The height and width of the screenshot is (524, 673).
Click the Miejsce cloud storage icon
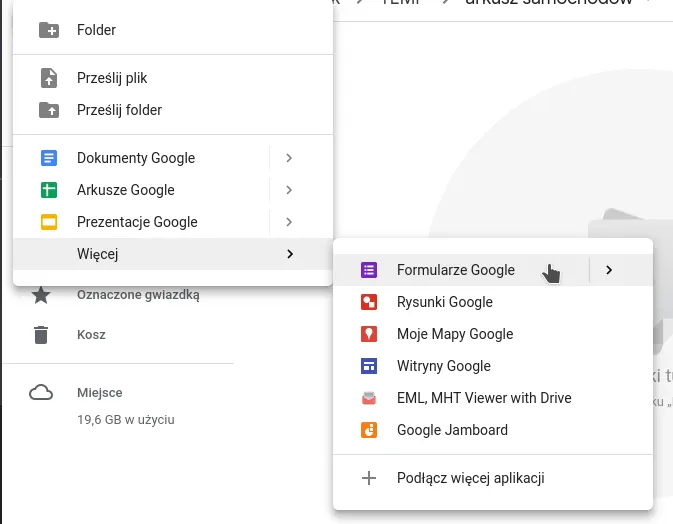coord(41,393)
